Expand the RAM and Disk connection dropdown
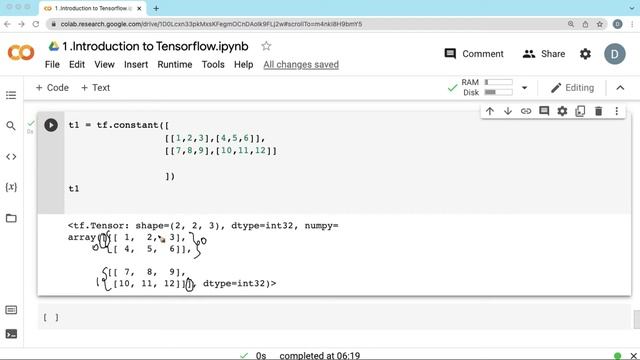640x360 pixels. 524,88
